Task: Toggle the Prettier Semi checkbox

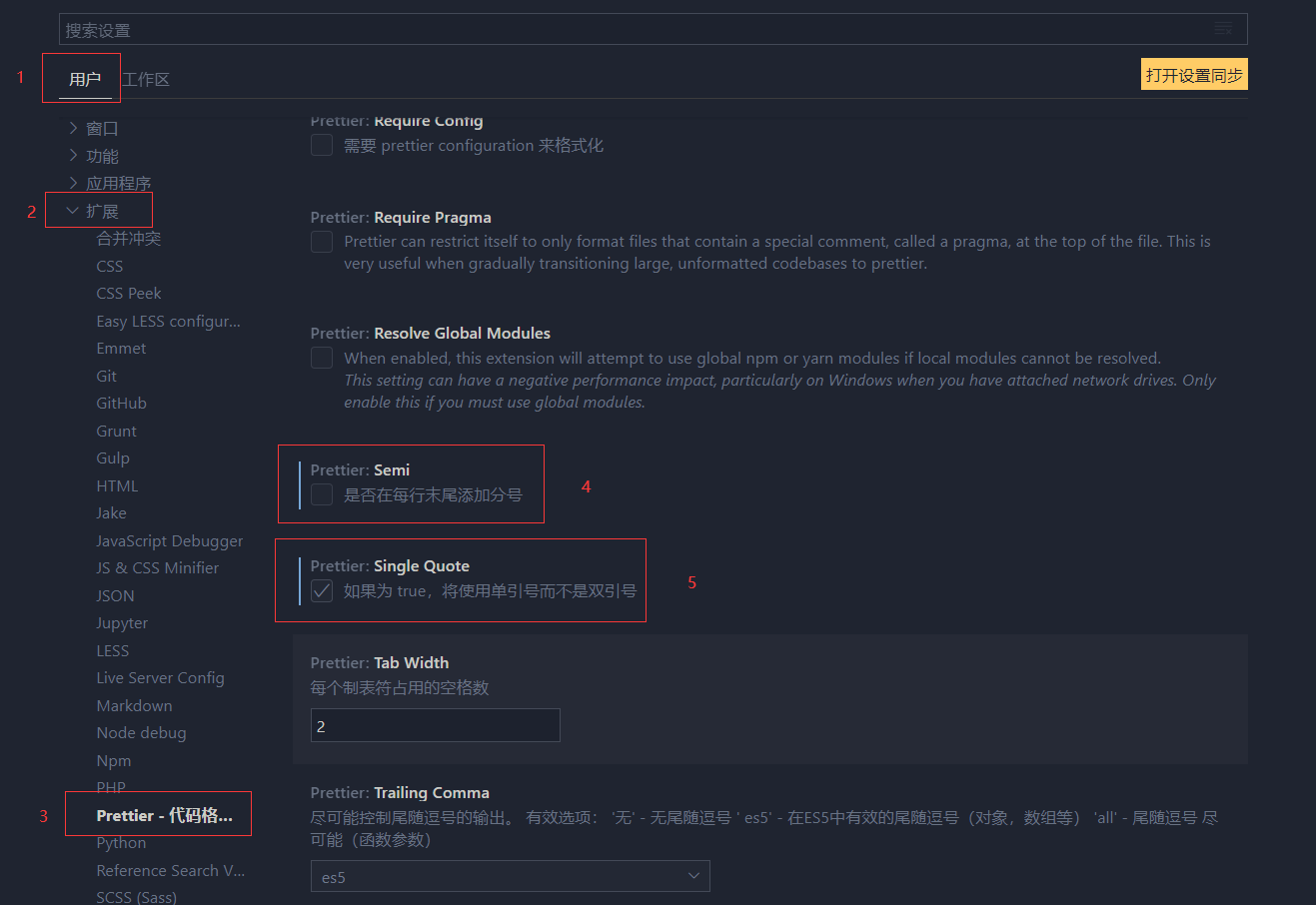Action: click(x=322, y=493)
